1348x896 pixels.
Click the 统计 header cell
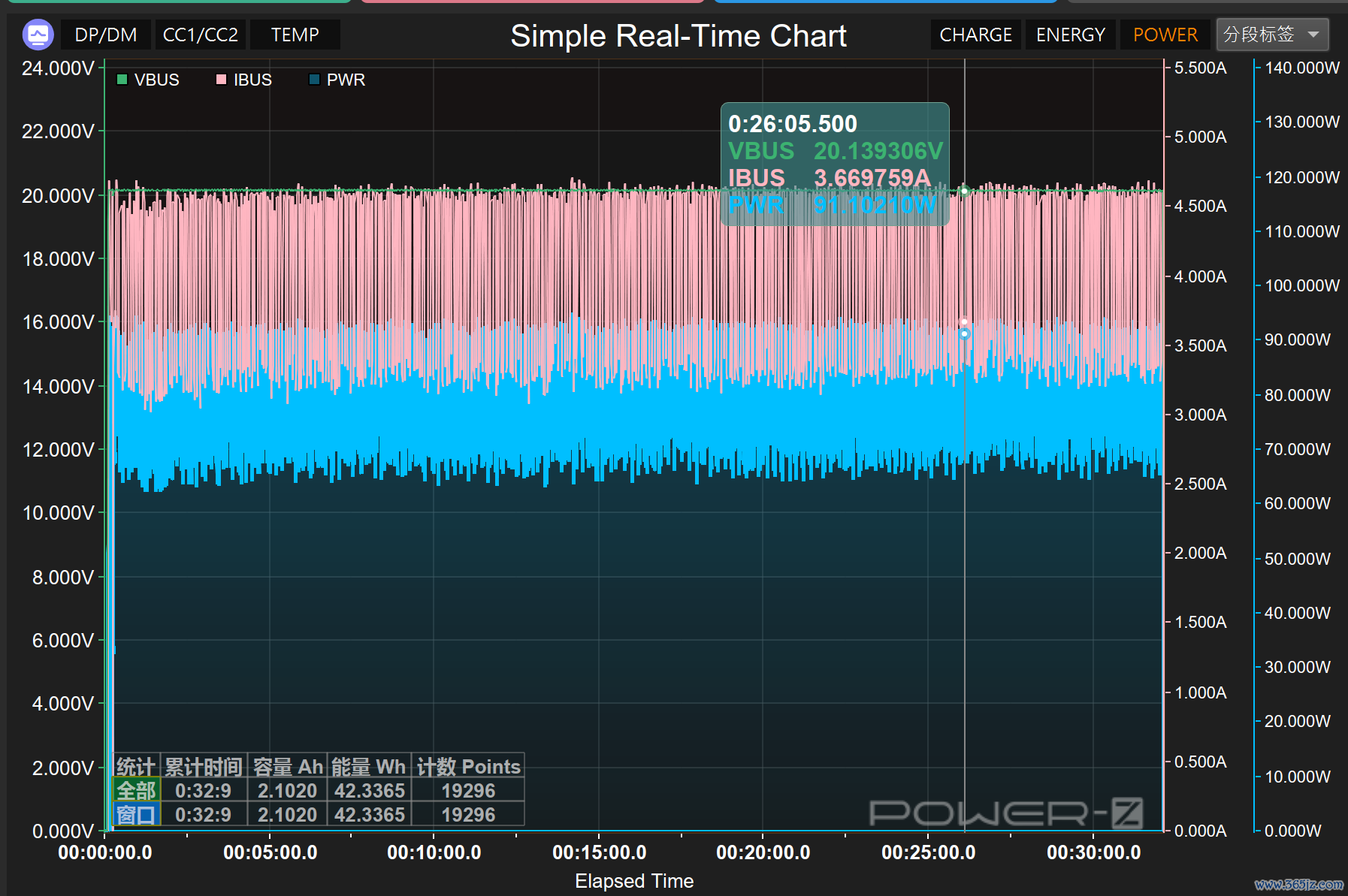pos(136,767)
